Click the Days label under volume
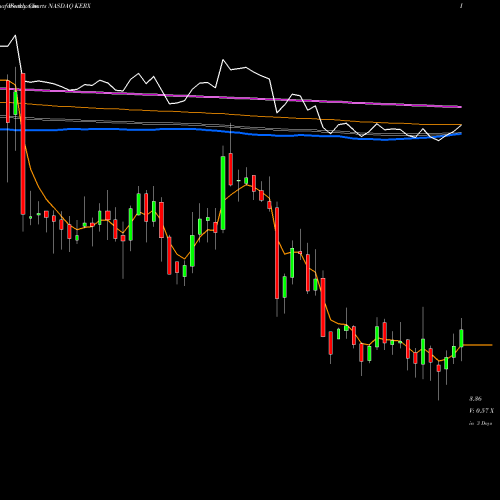The height and width of the screenshot is (500, 500). click(x=481, y=423)
